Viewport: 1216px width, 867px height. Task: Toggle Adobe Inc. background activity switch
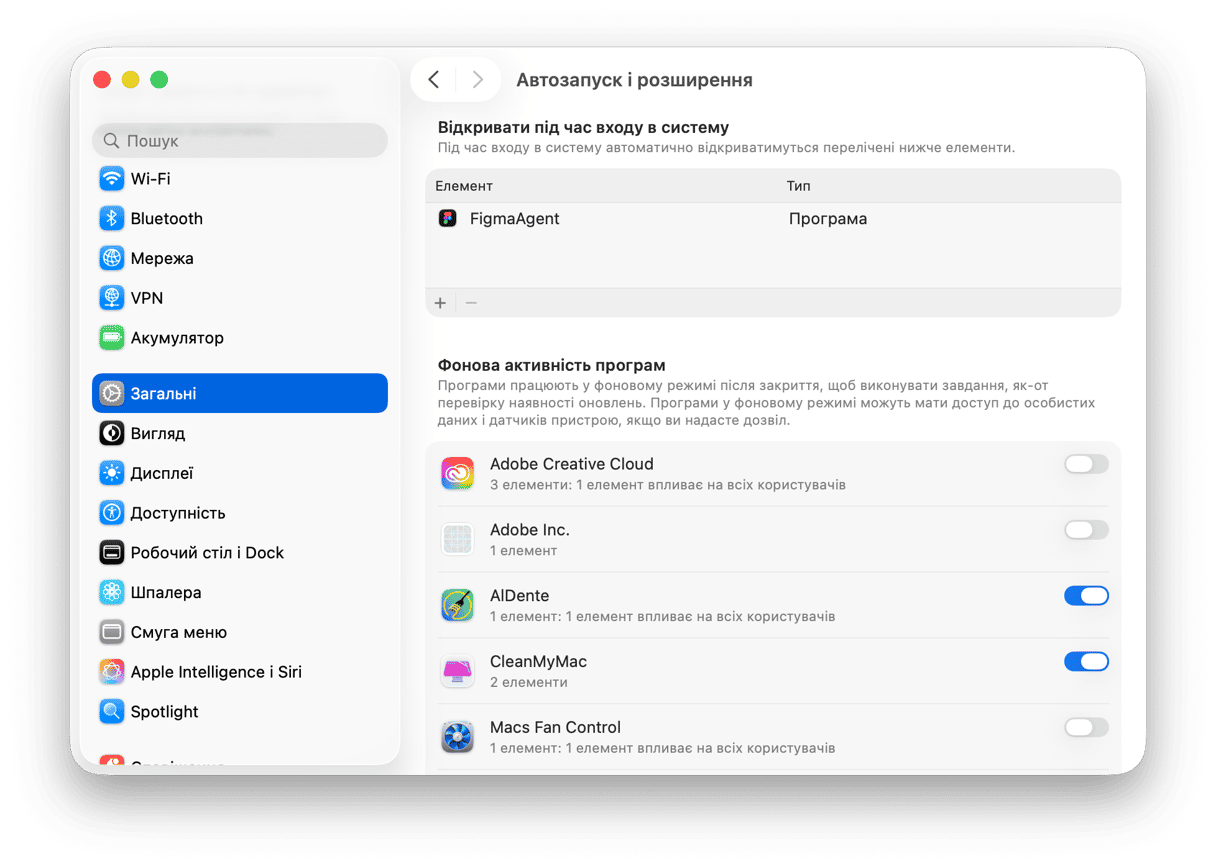point(1086,530)
